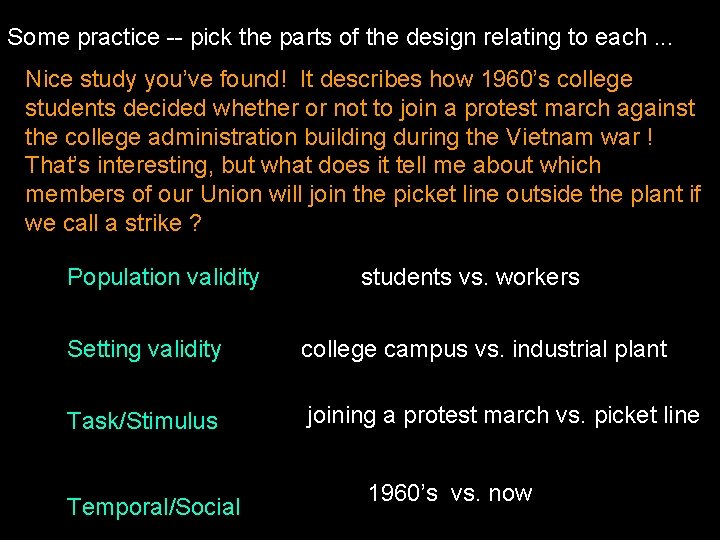Click the 'Task/Stimulus' label
Screen dimensions: 720x540
(x=142, y=421)
